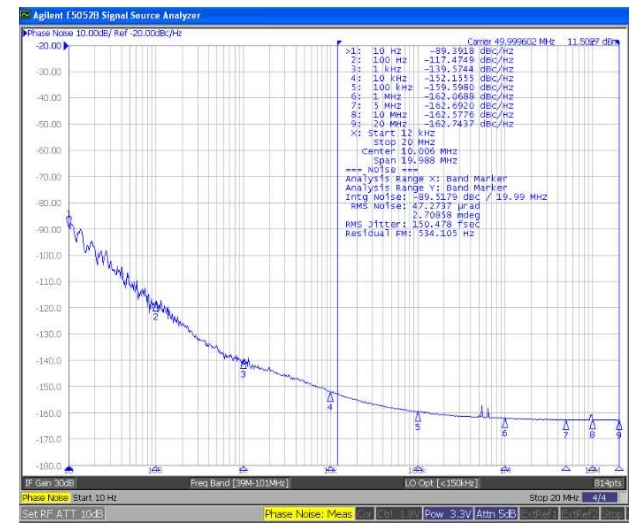Click the Agilent E5052B title bar icon
The width and height of the screenshot is (638, 527).
26,15
